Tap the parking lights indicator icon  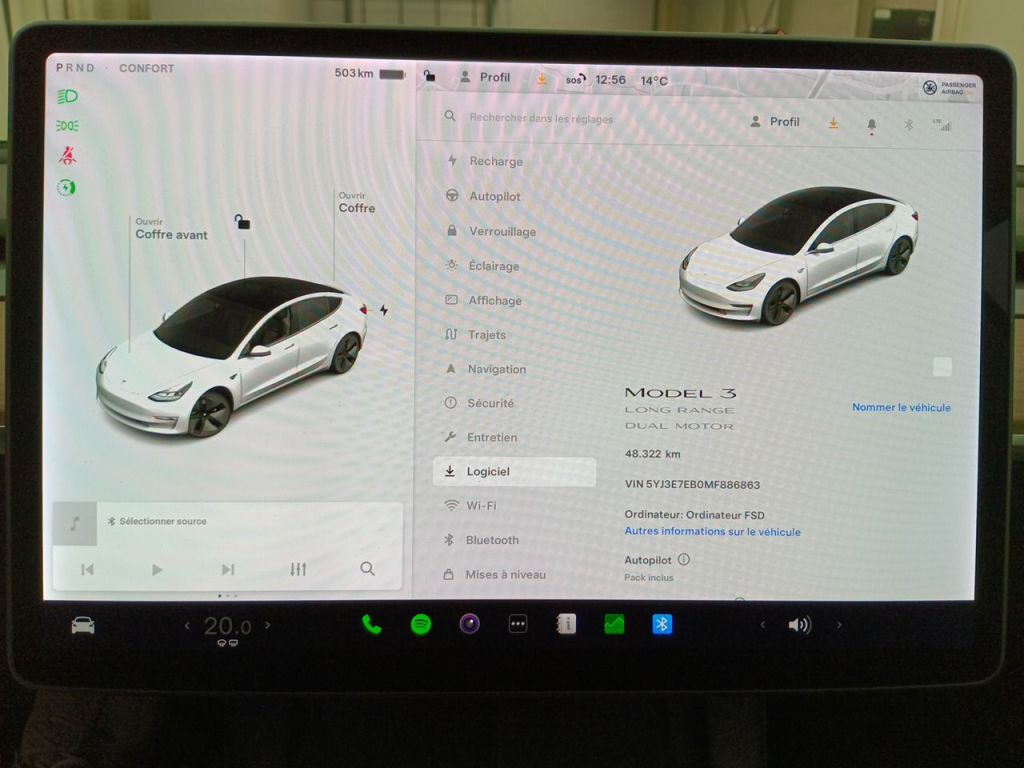tap(67, 125)
